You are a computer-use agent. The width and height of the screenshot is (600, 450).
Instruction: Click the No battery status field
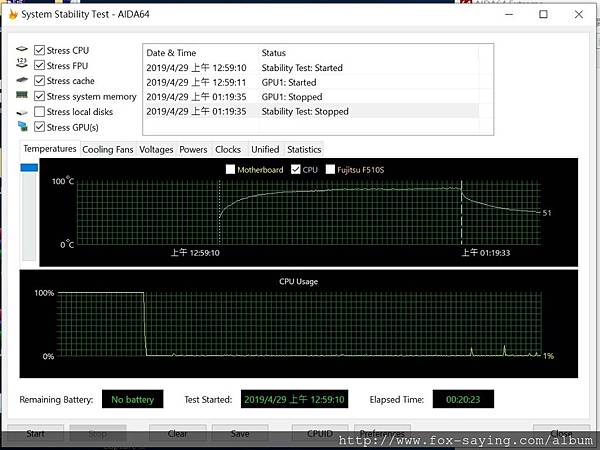pyautogui.click(x=133, y=399)
